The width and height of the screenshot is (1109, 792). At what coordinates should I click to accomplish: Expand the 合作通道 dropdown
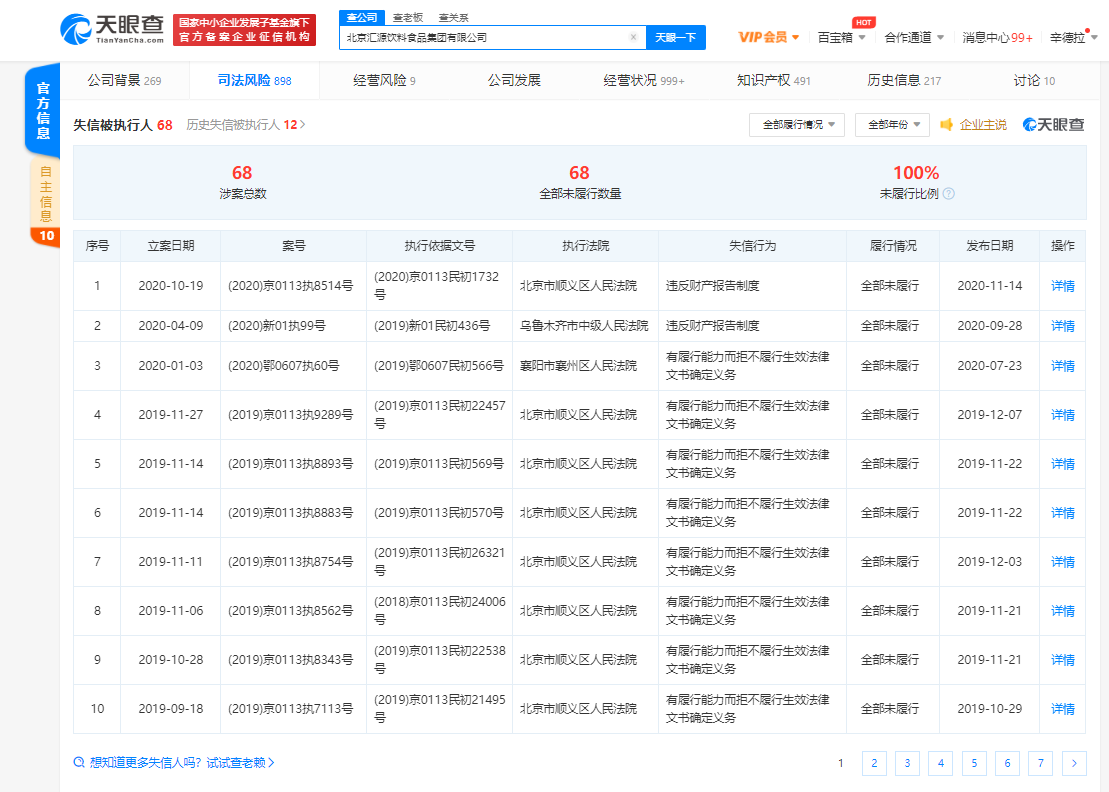[x=914, y=37]
